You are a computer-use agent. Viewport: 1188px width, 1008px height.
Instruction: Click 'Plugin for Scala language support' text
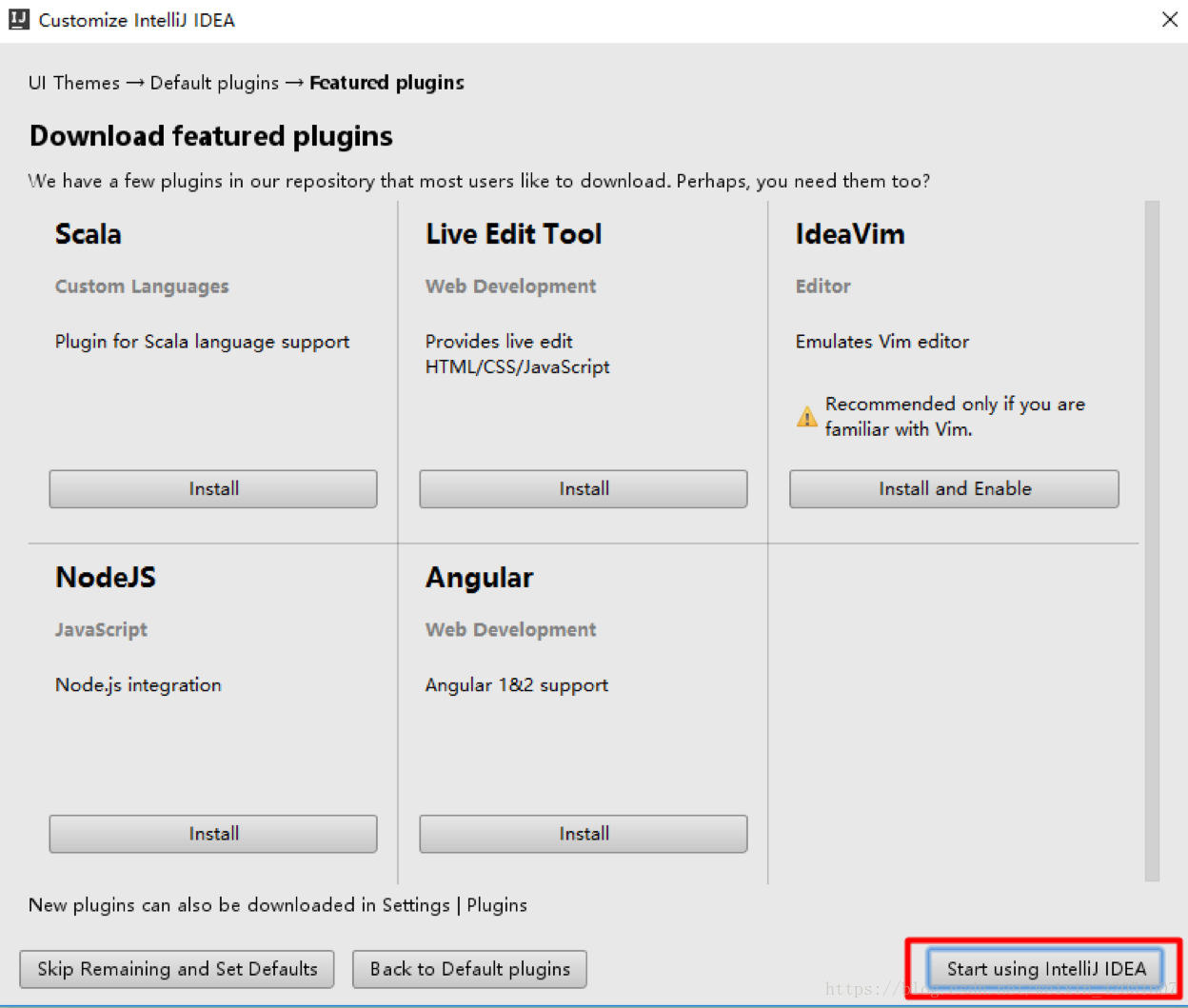coord(202,342)
